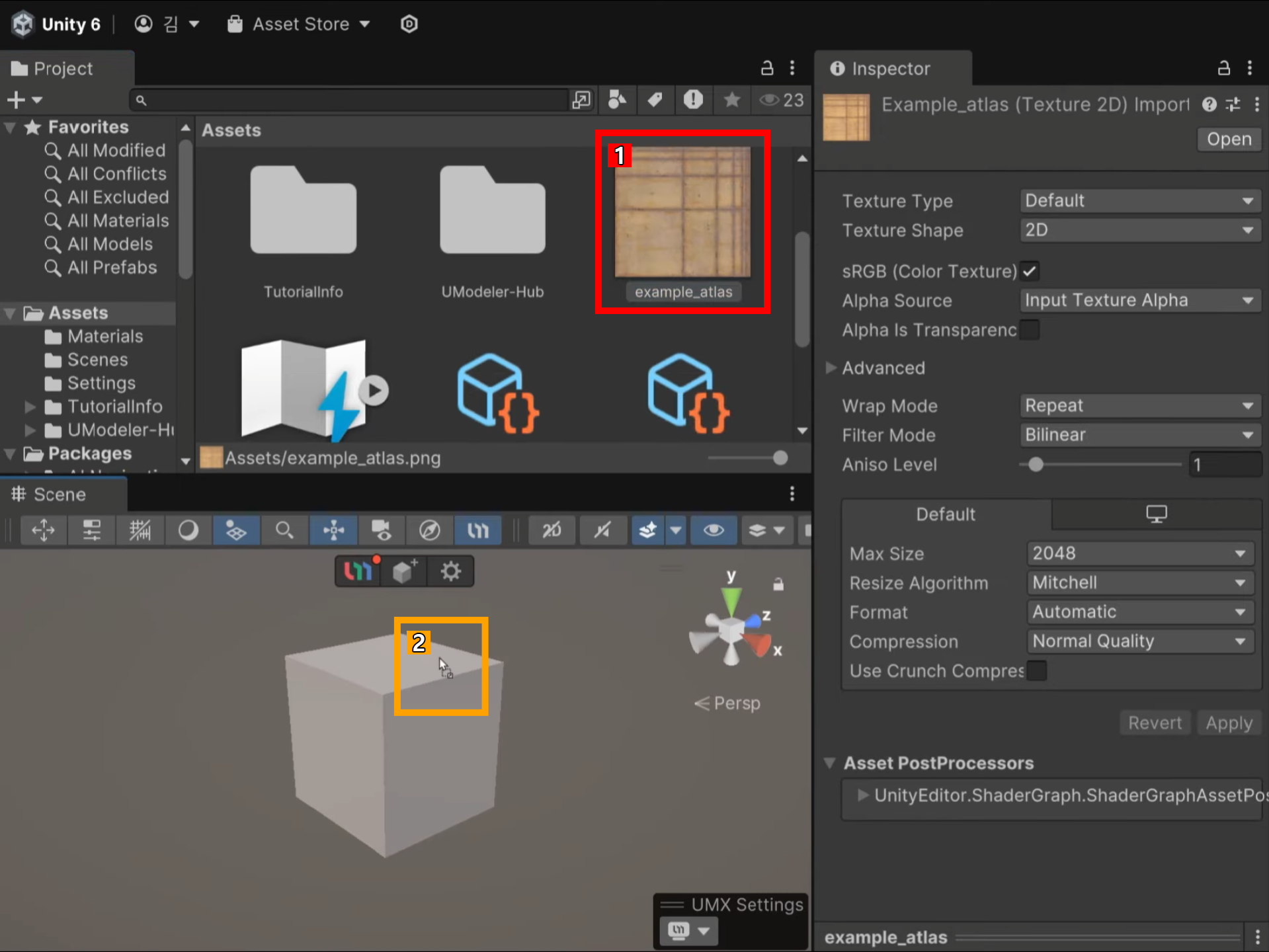This screenshot has height=952, width=1269.
Task: Toggle the orientation compass overlay icon
Action: tap(430, 530)
